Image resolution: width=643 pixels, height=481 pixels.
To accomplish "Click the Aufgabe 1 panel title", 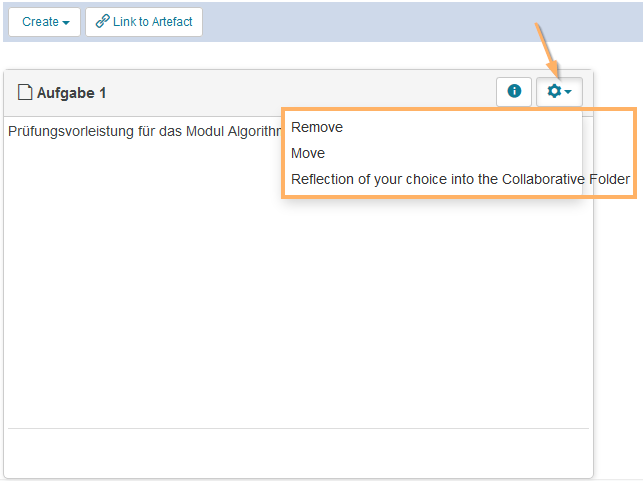I will 71,93.
